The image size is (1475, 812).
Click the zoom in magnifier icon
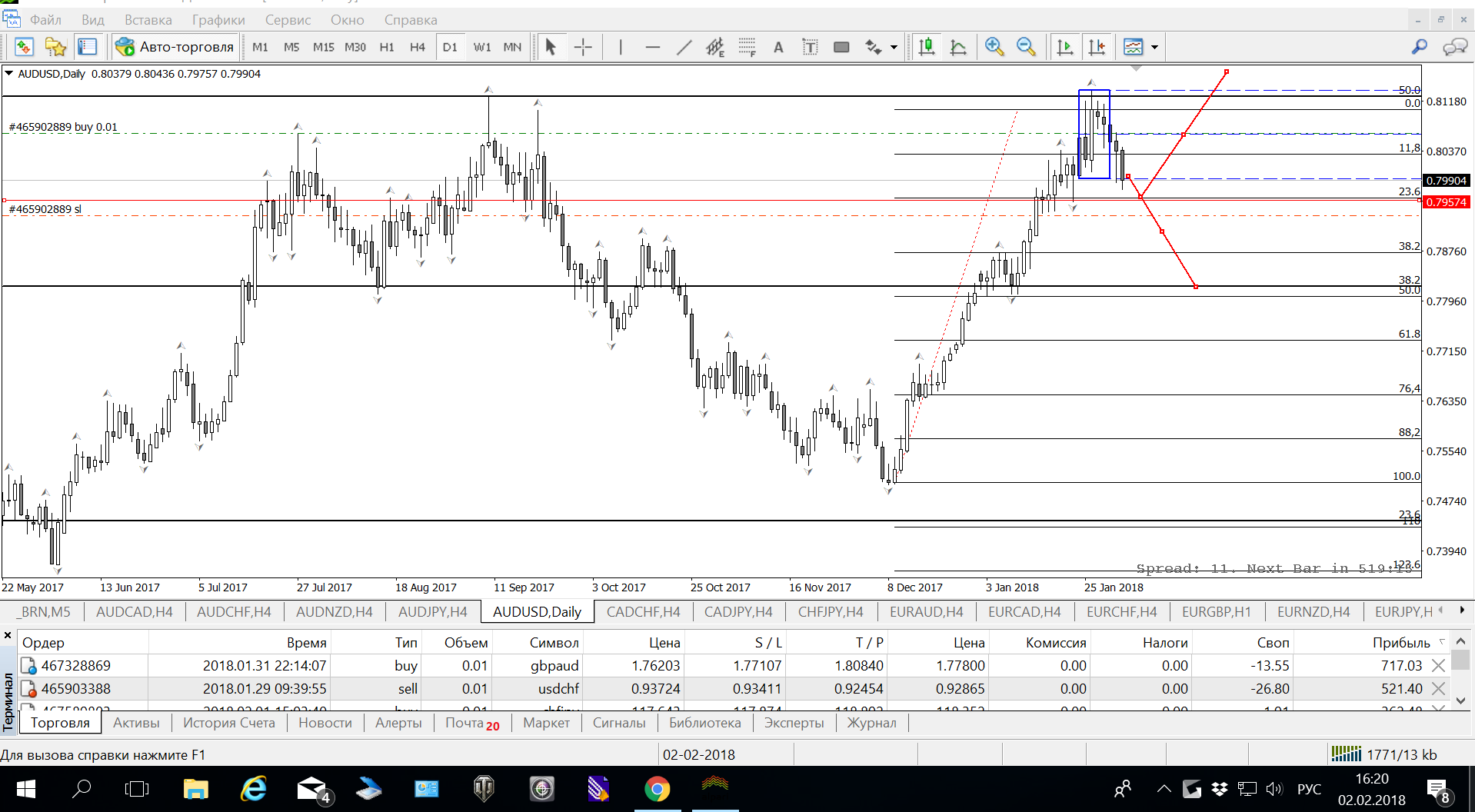(994, 47)
